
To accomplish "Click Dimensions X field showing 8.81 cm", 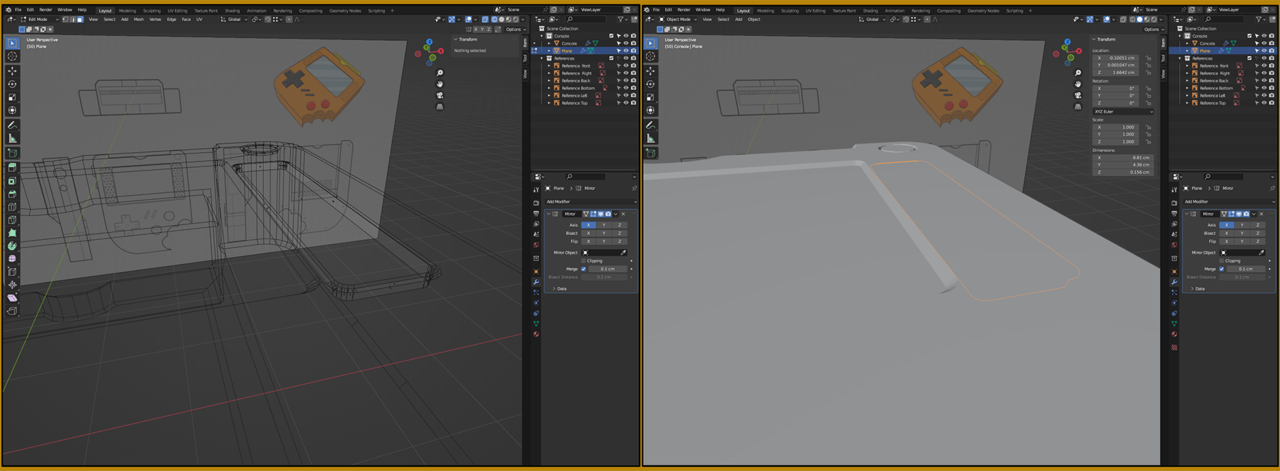I will click(x=1120, y=157).
